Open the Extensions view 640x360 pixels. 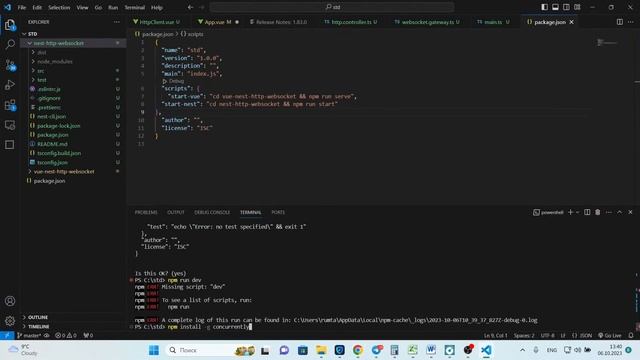[10, 105]
